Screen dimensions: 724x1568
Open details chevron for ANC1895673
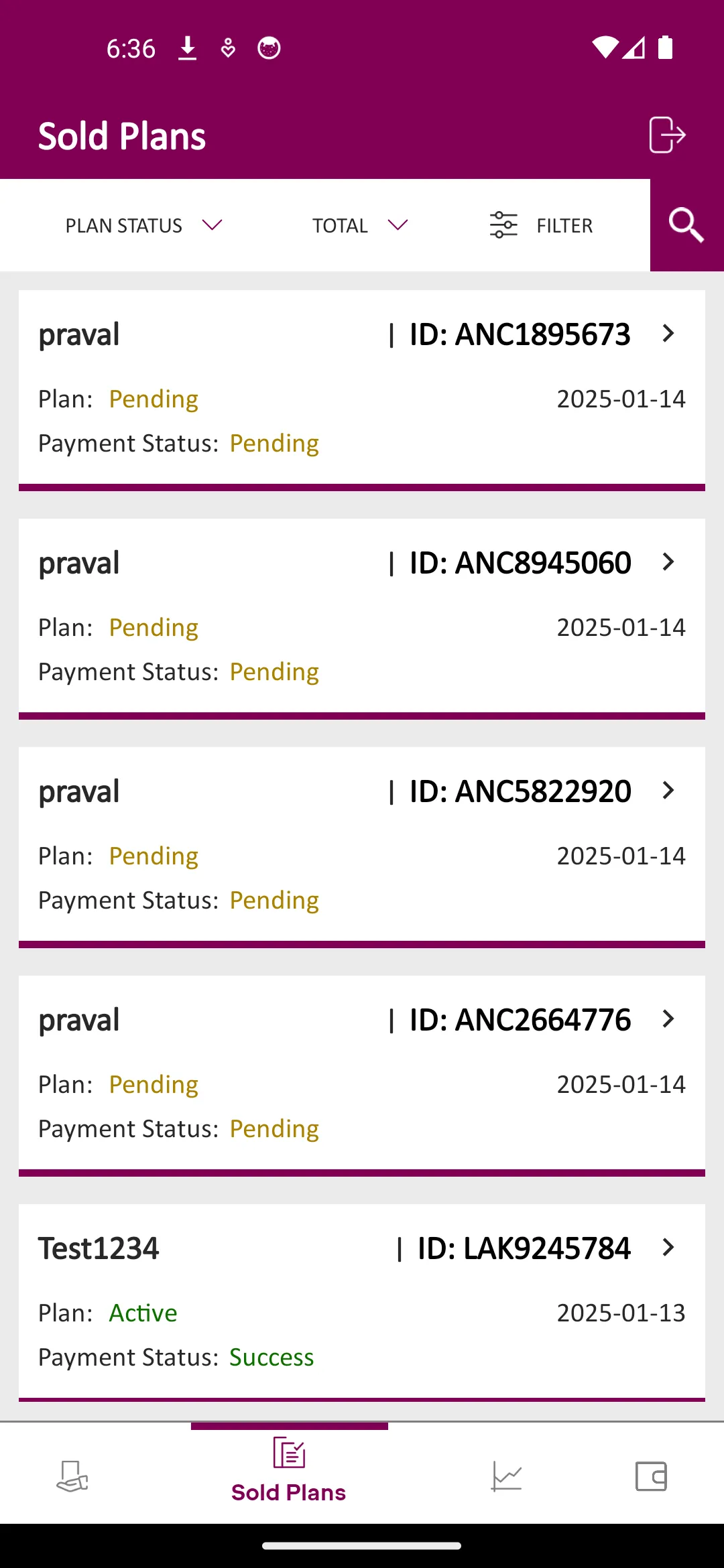tap(668, 333)
